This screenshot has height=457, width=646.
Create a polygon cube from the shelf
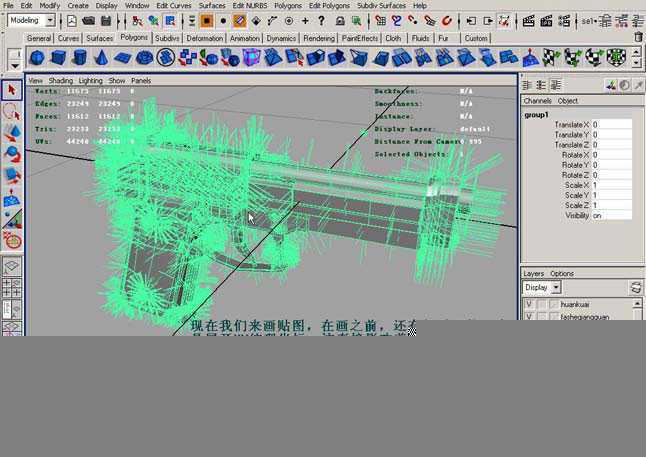(58, 57)
